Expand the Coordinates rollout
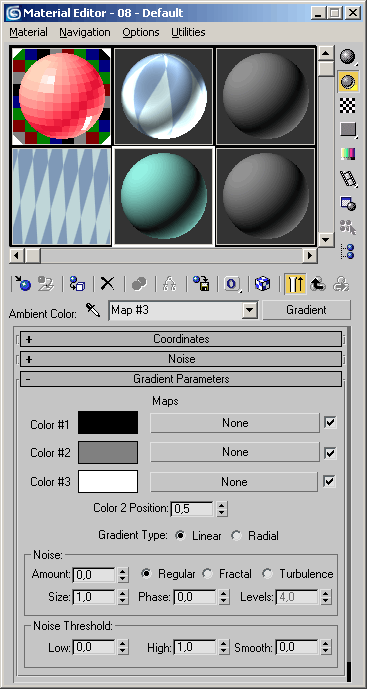 tap(181, 339)
